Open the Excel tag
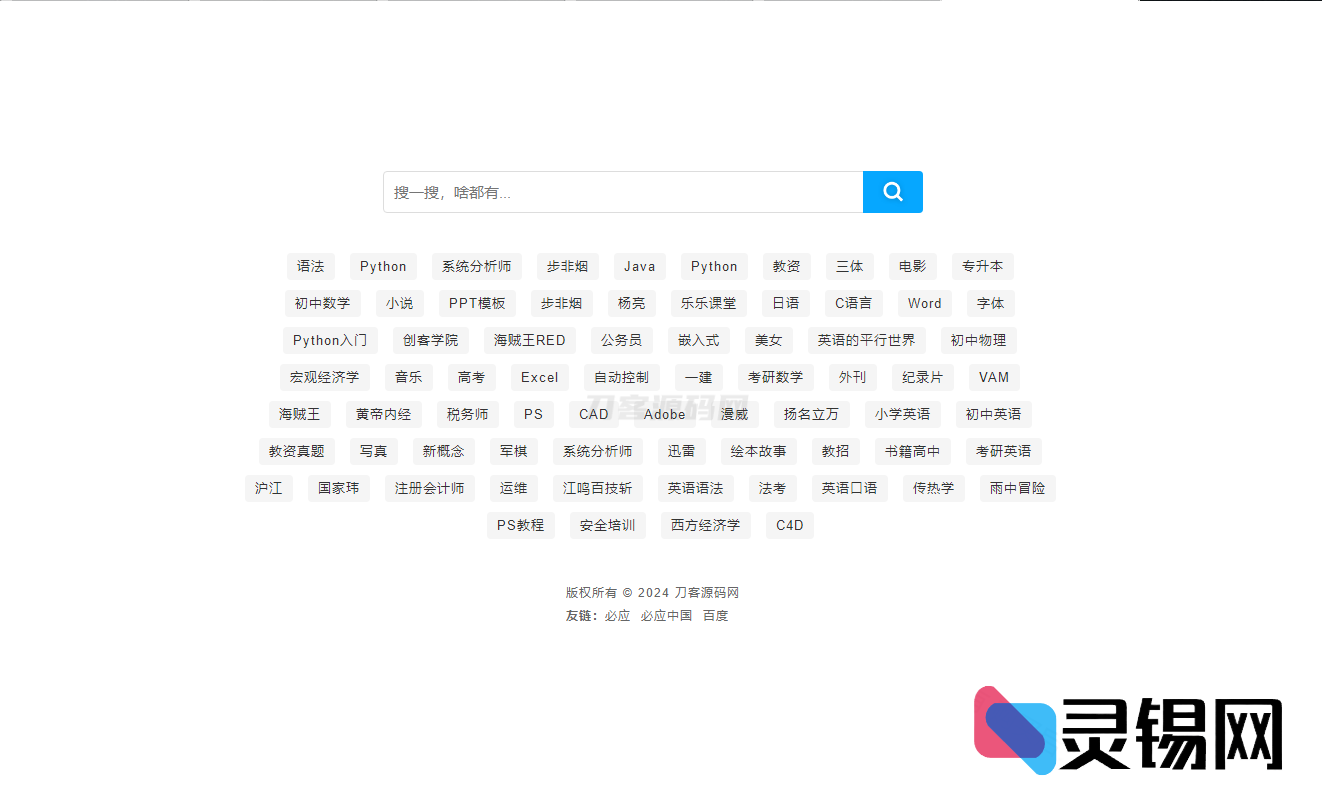This screenshot has height=812, width=1322. pos(539,377)
